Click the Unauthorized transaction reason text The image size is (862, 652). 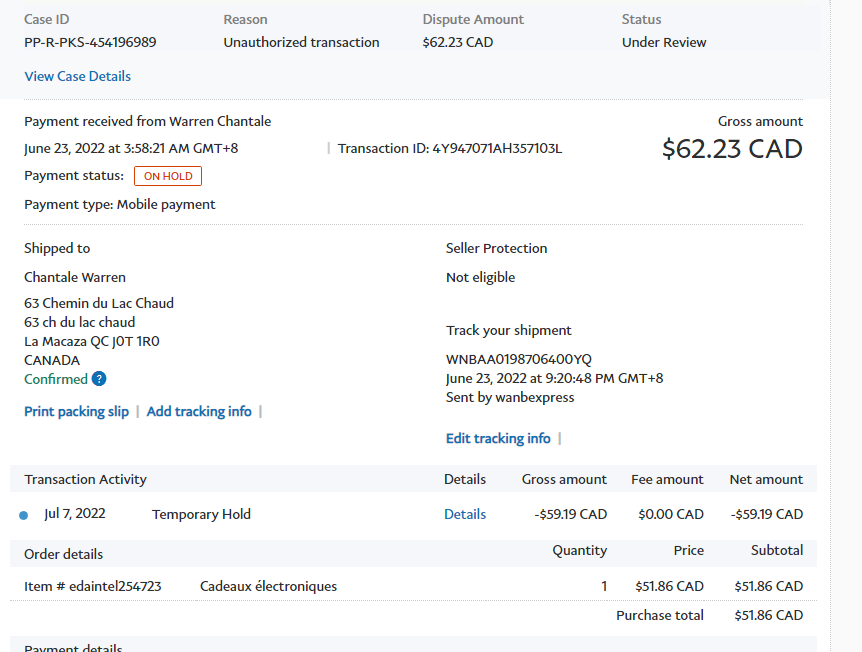[301, 42]
